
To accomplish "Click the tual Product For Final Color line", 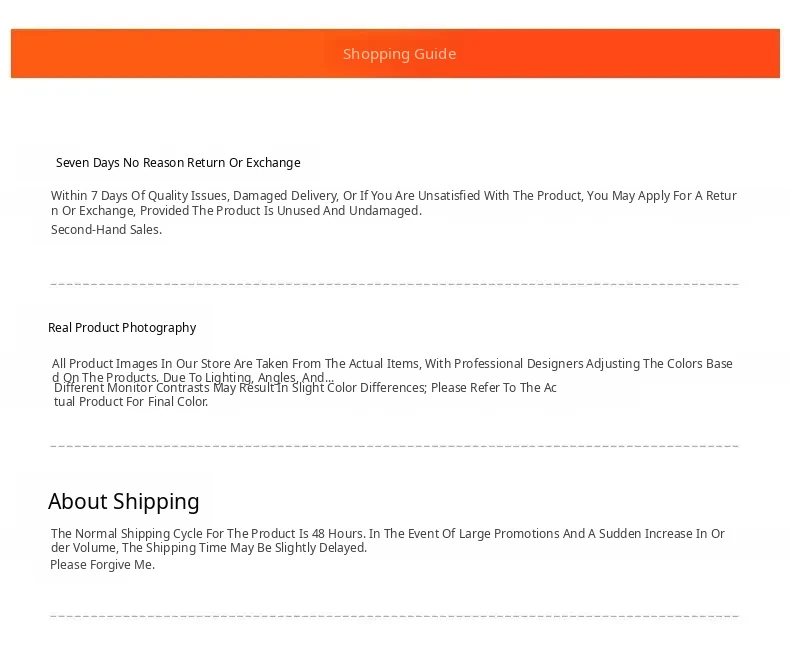I will click(x=131, y=401).
